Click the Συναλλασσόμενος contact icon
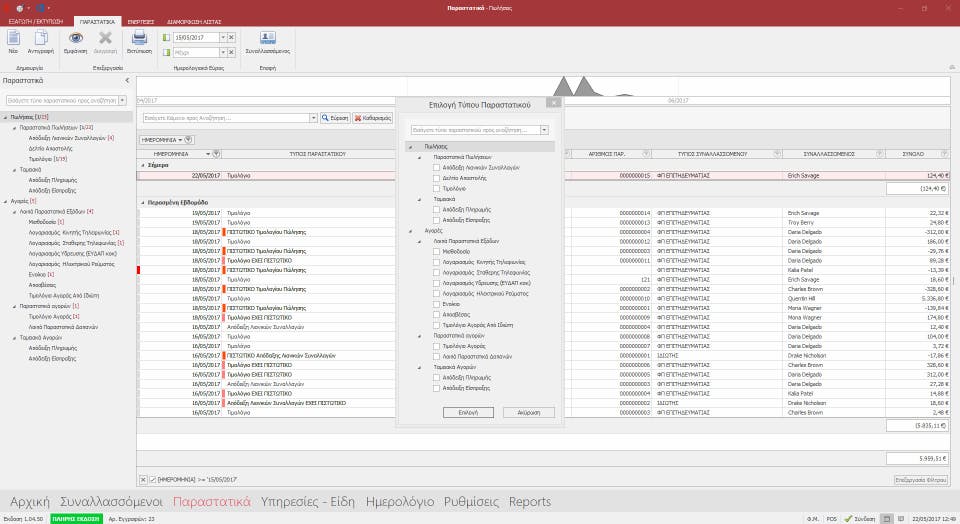This screenshot has height=524, width=960. [268, 38]
